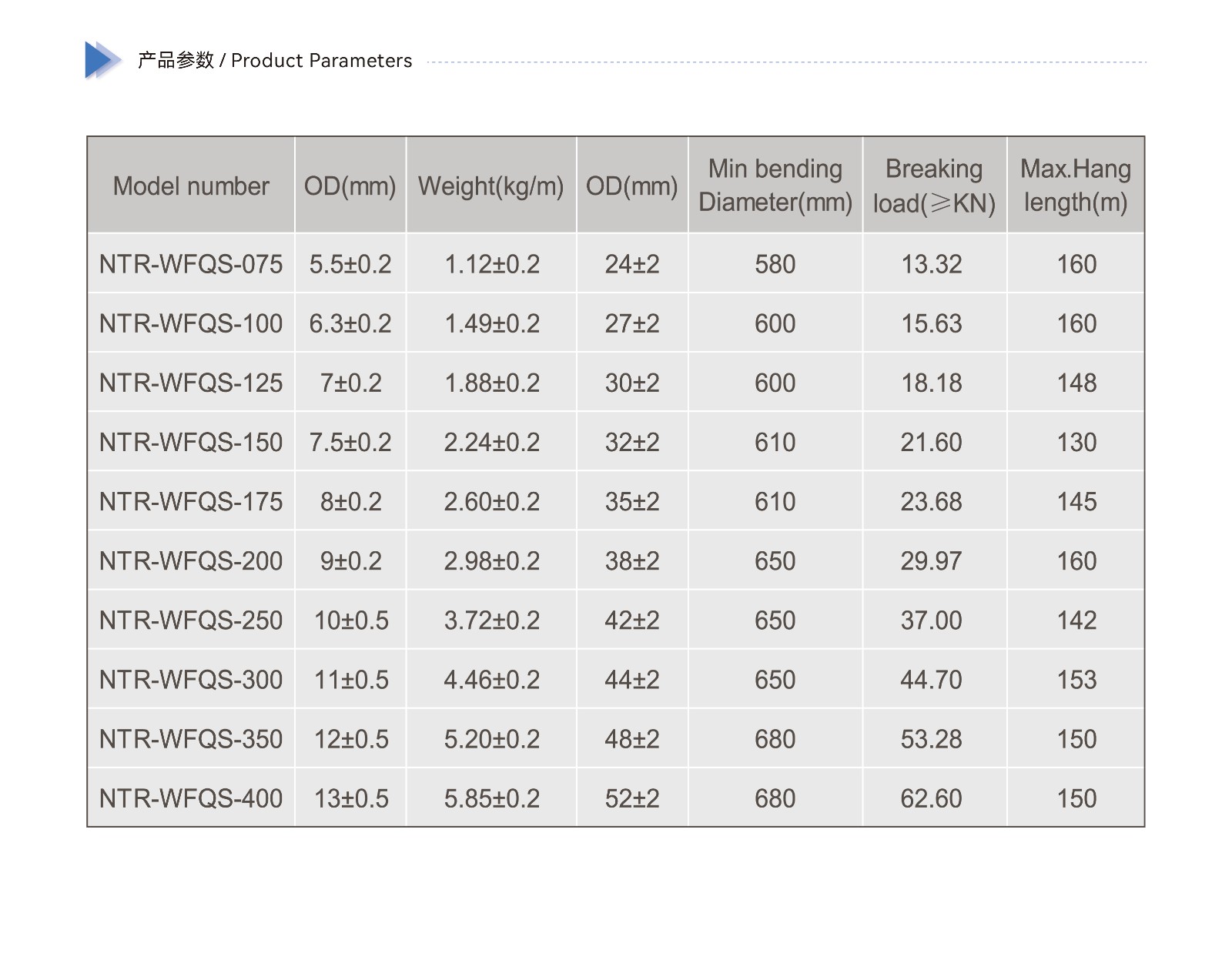Select model cell NTR-WFQS-100
Image resolution: width=1232 pixels, height=960 pixels.
click(x=191, y=323)
